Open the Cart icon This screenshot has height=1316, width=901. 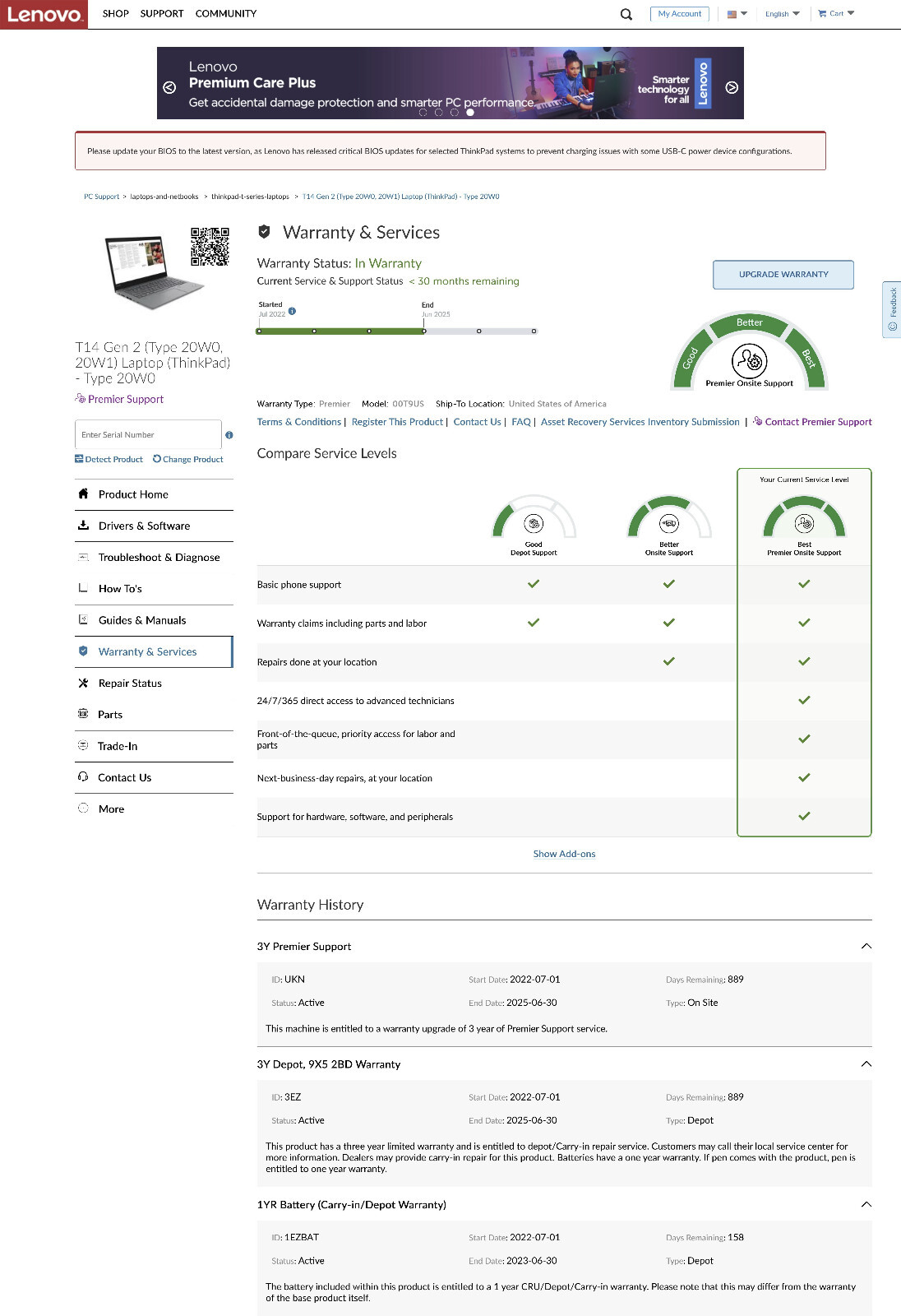point(822,14)
